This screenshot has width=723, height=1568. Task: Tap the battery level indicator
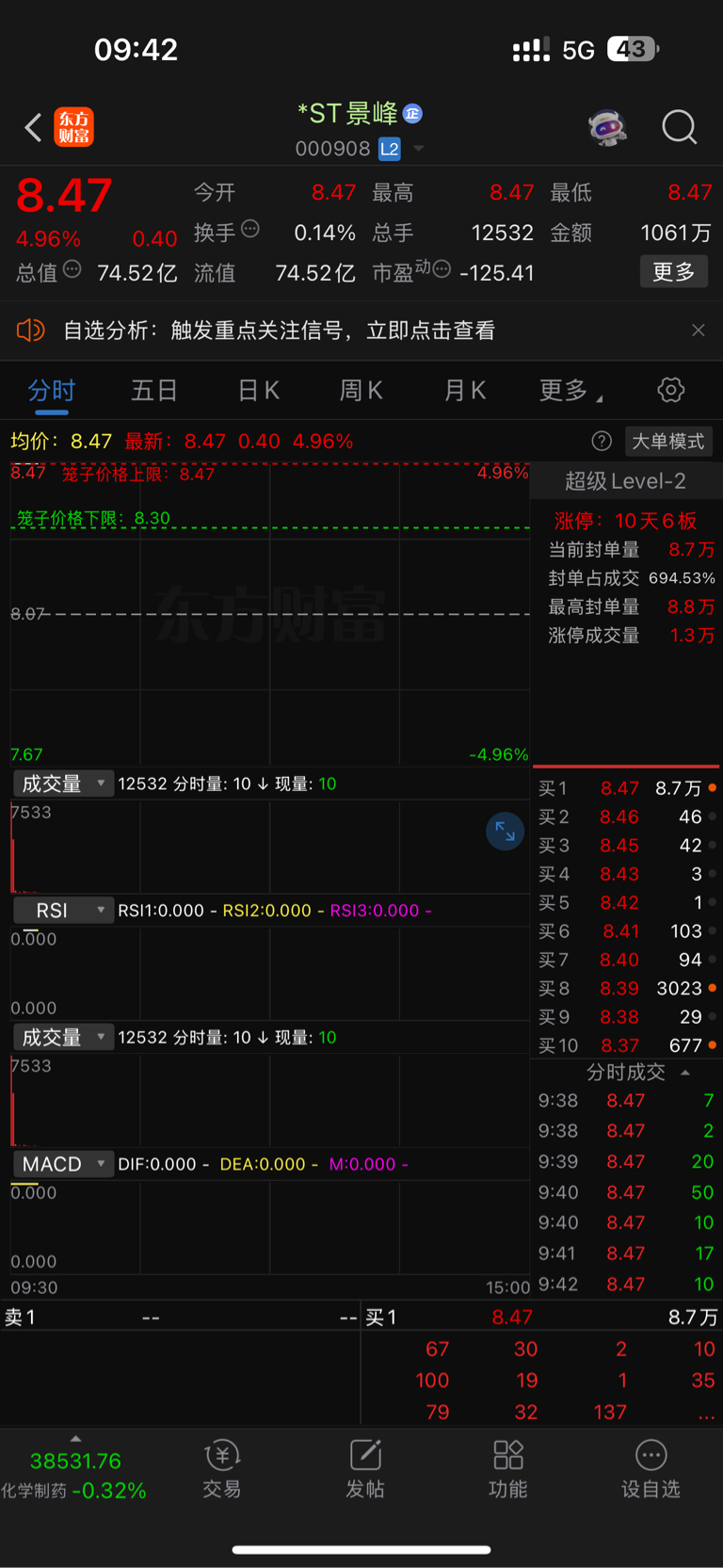633,49
